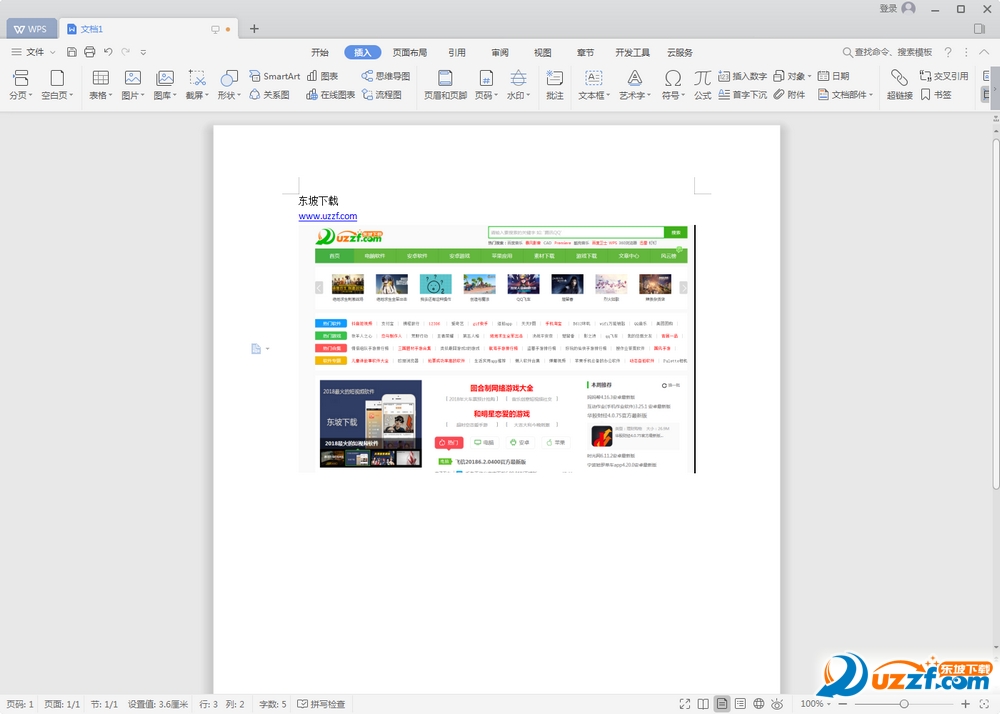This screenshot has height=714, width=1000.
Task: Open 页眉和页脚 header and footer
Action: tap(445, 84)
